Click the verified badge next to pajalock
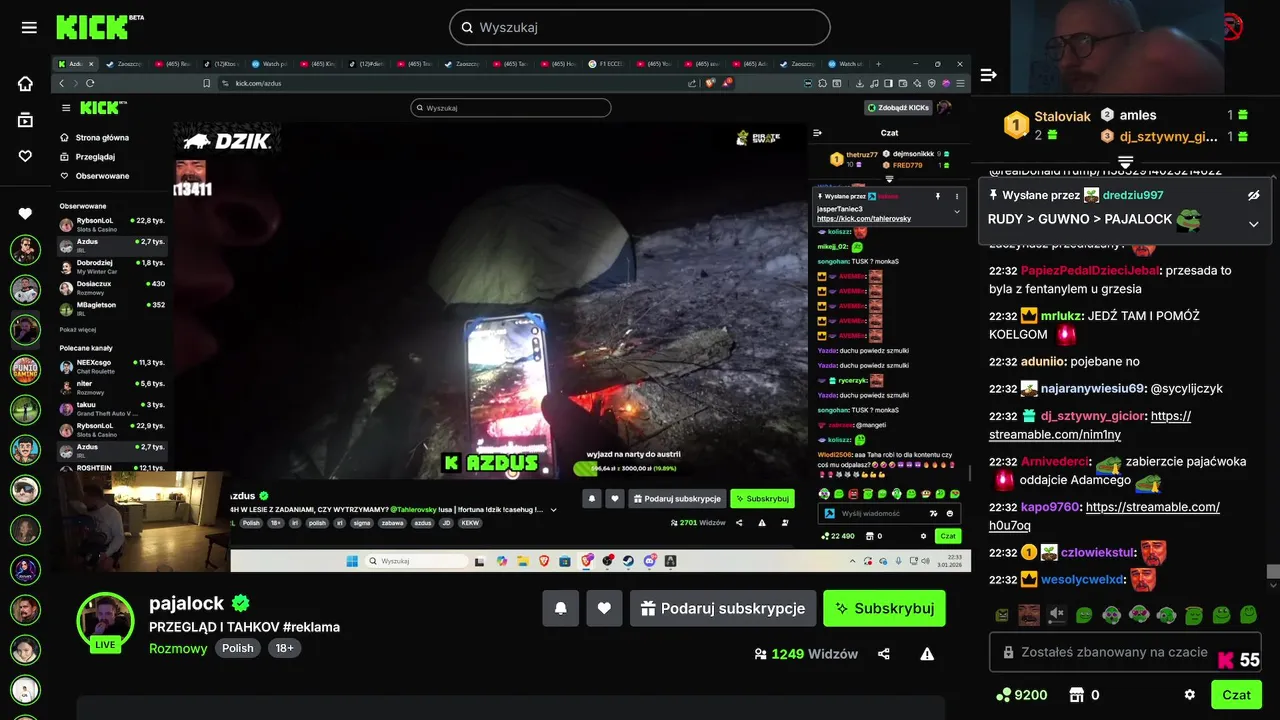Screen dimensions: 1280x720 (x=241, y=603)
